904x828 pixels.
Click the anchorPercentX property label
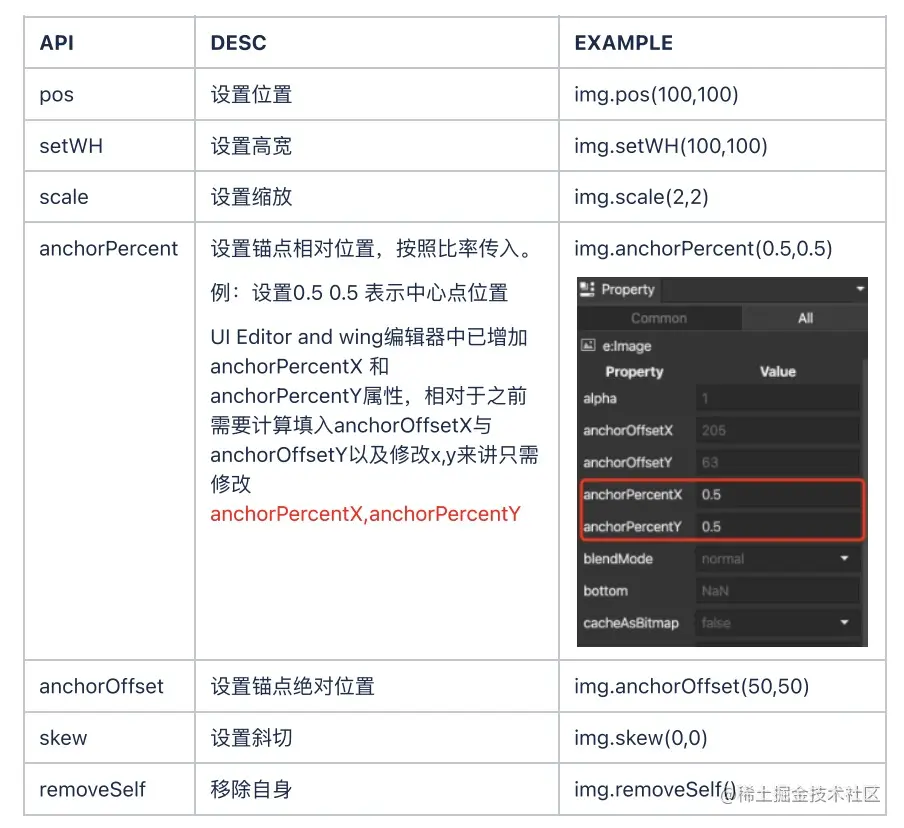coord(632,494)
